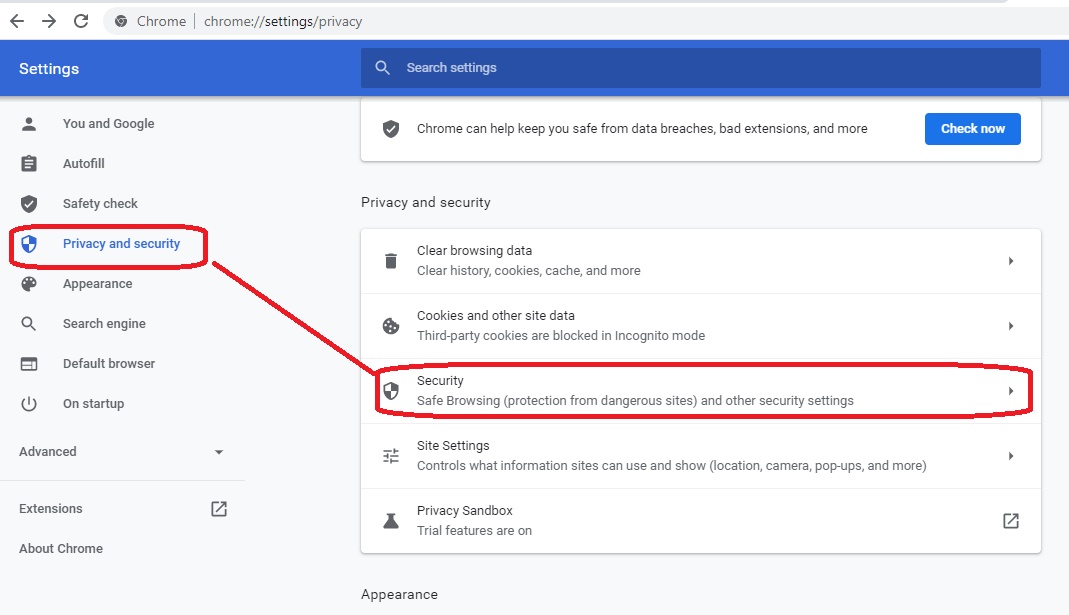Open About Chrome page
Image resolution: width=1069 pixels, height=615 pixels.
[61, 548]
